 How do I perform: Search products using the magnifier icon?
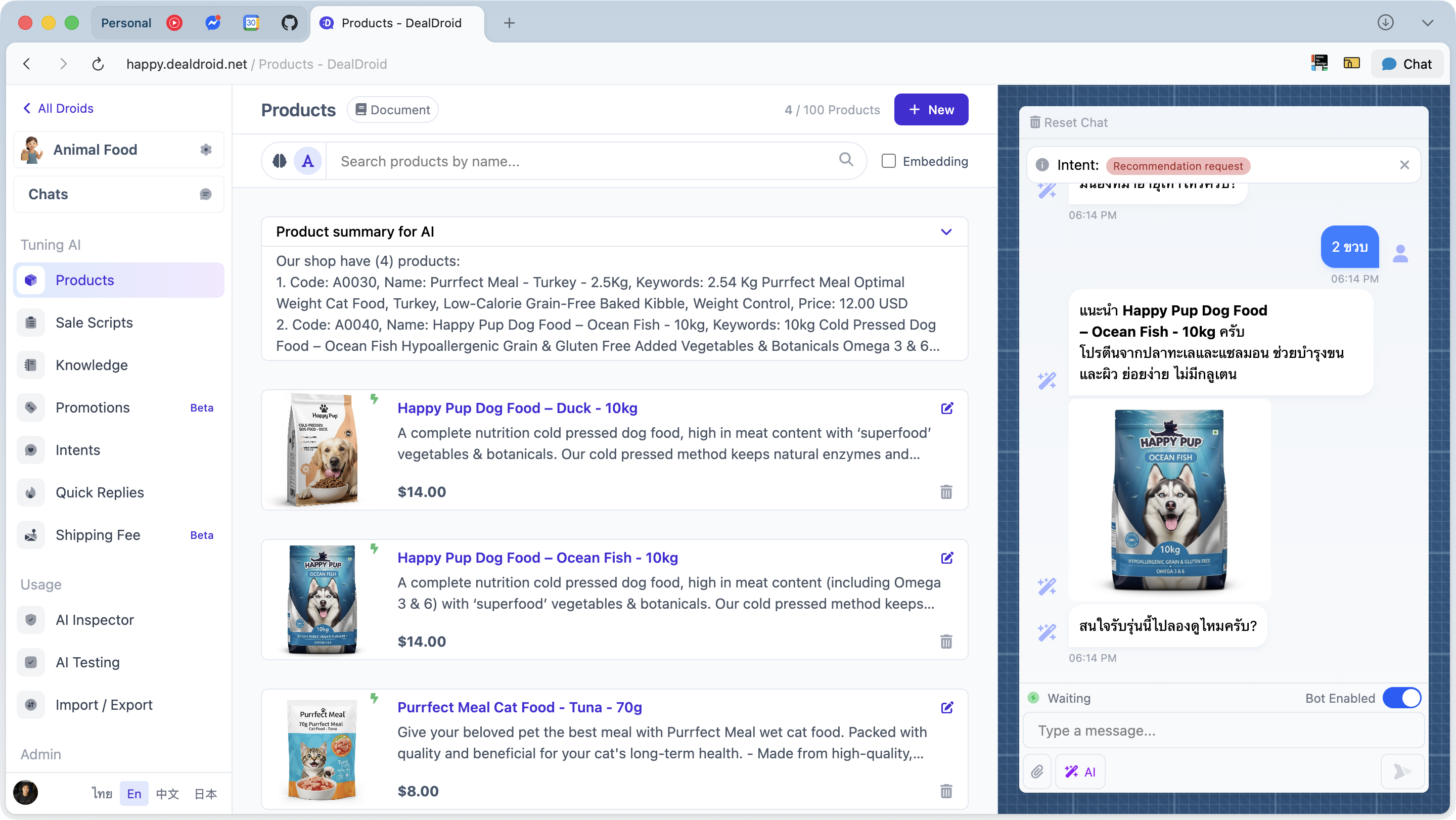pyautogui.click(x=846, y=160)
